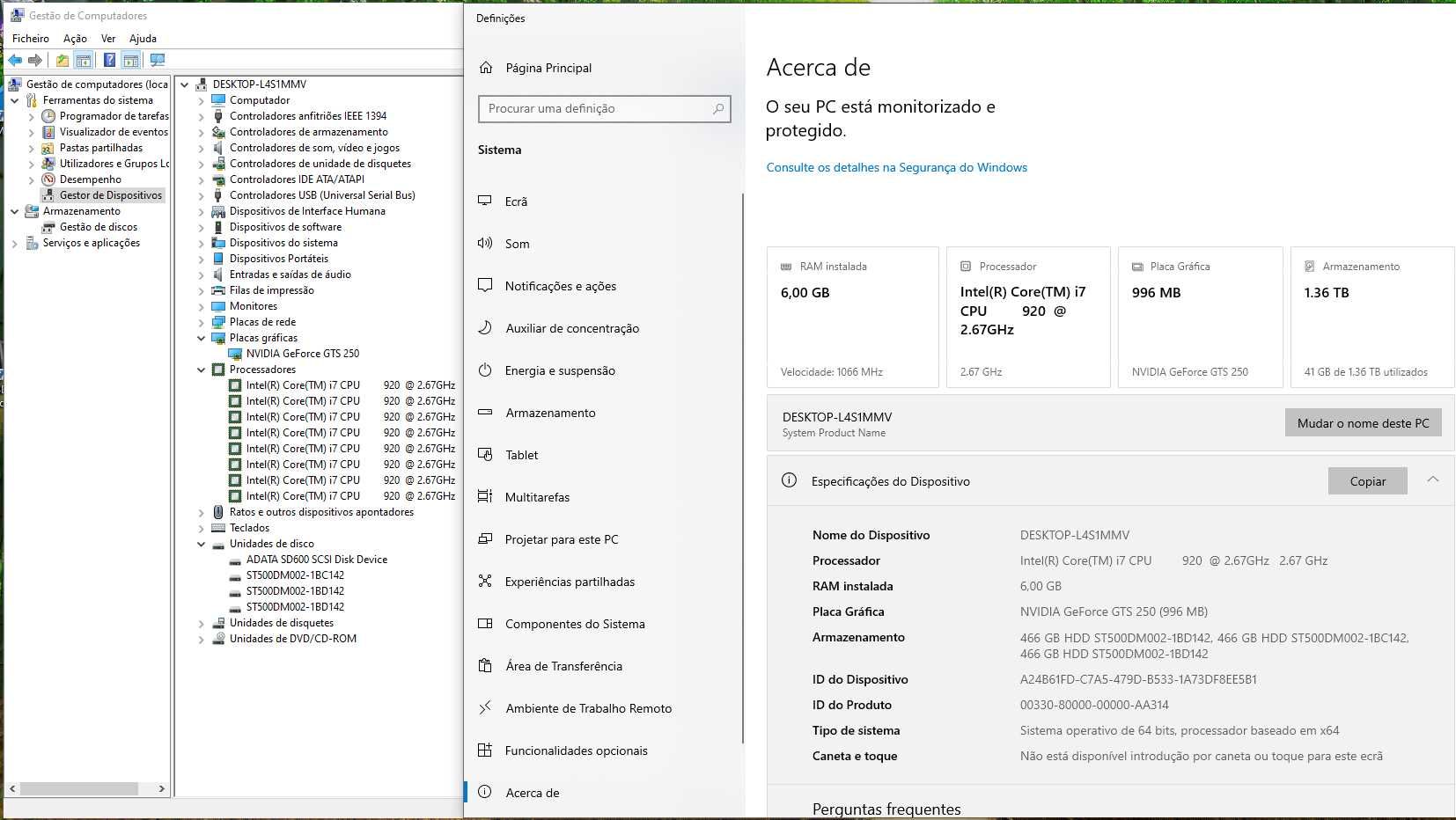1456x820 pixels.
Task: Collapse the left-pane Armazenamento tree node
Action: pos(15,211)
